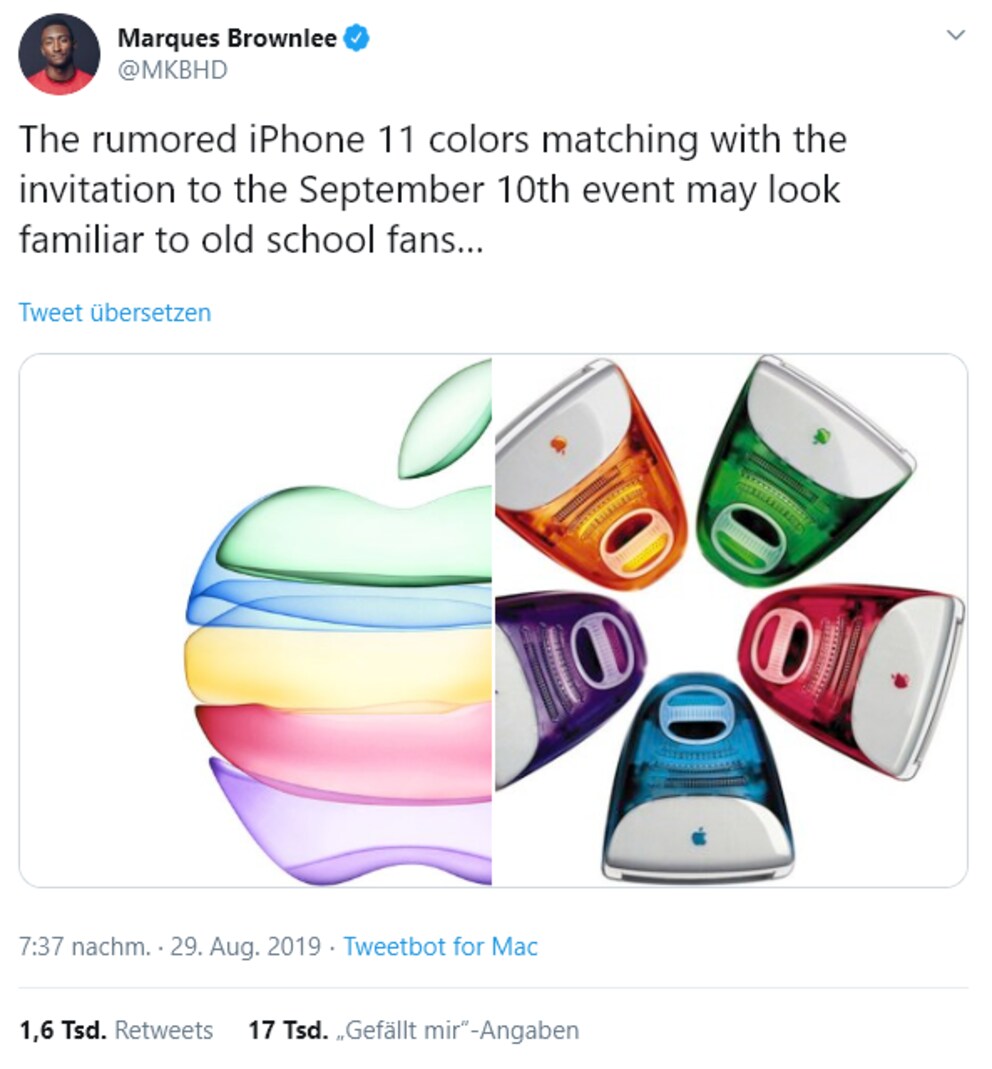The height and width of the screenshot is (1069, 992).
Task: Open the Tweetbot for Mac source link
Action: tap(440, 946)
